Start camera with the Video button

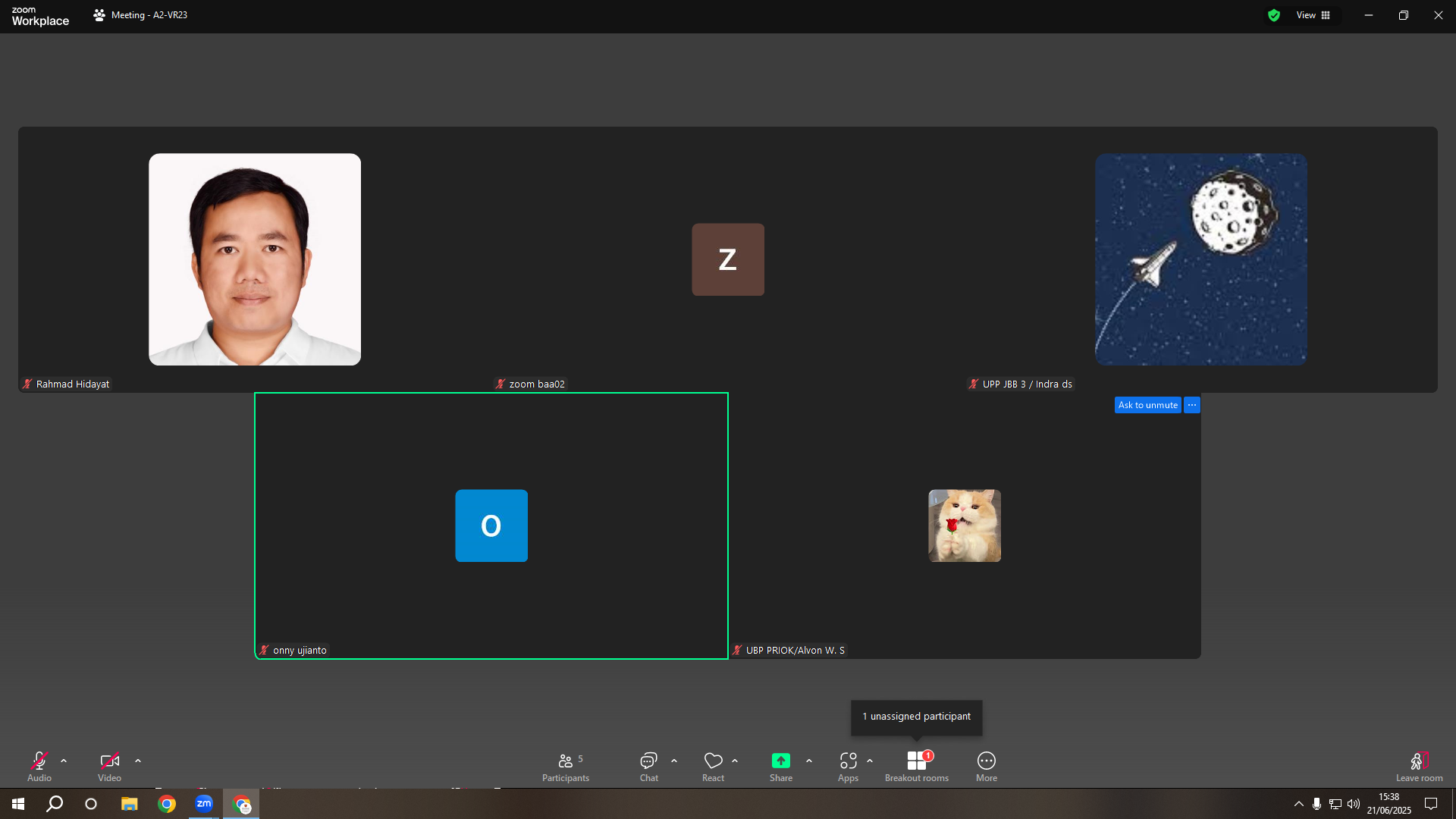point(109,766)
